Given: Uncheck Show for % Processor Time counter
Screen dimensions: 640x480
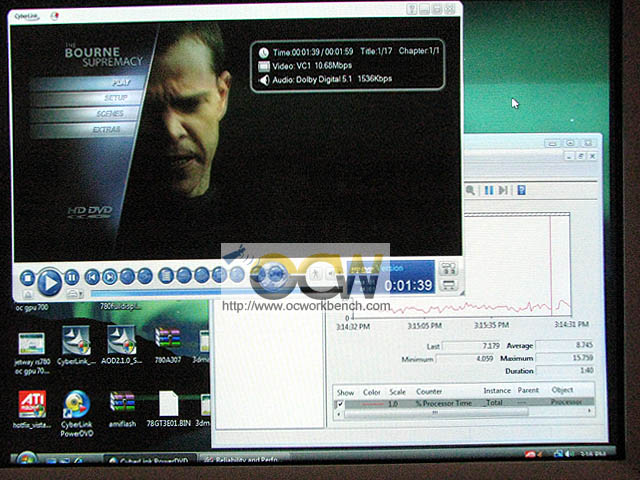Looking at the screenshot, I should pos(340,404).
